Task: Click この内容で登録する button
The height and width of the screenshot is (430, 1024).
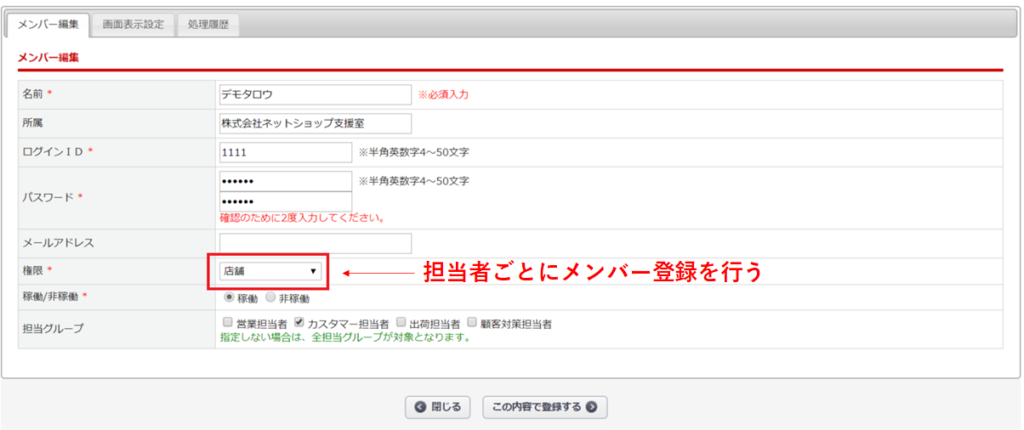Action: point(545,407)
